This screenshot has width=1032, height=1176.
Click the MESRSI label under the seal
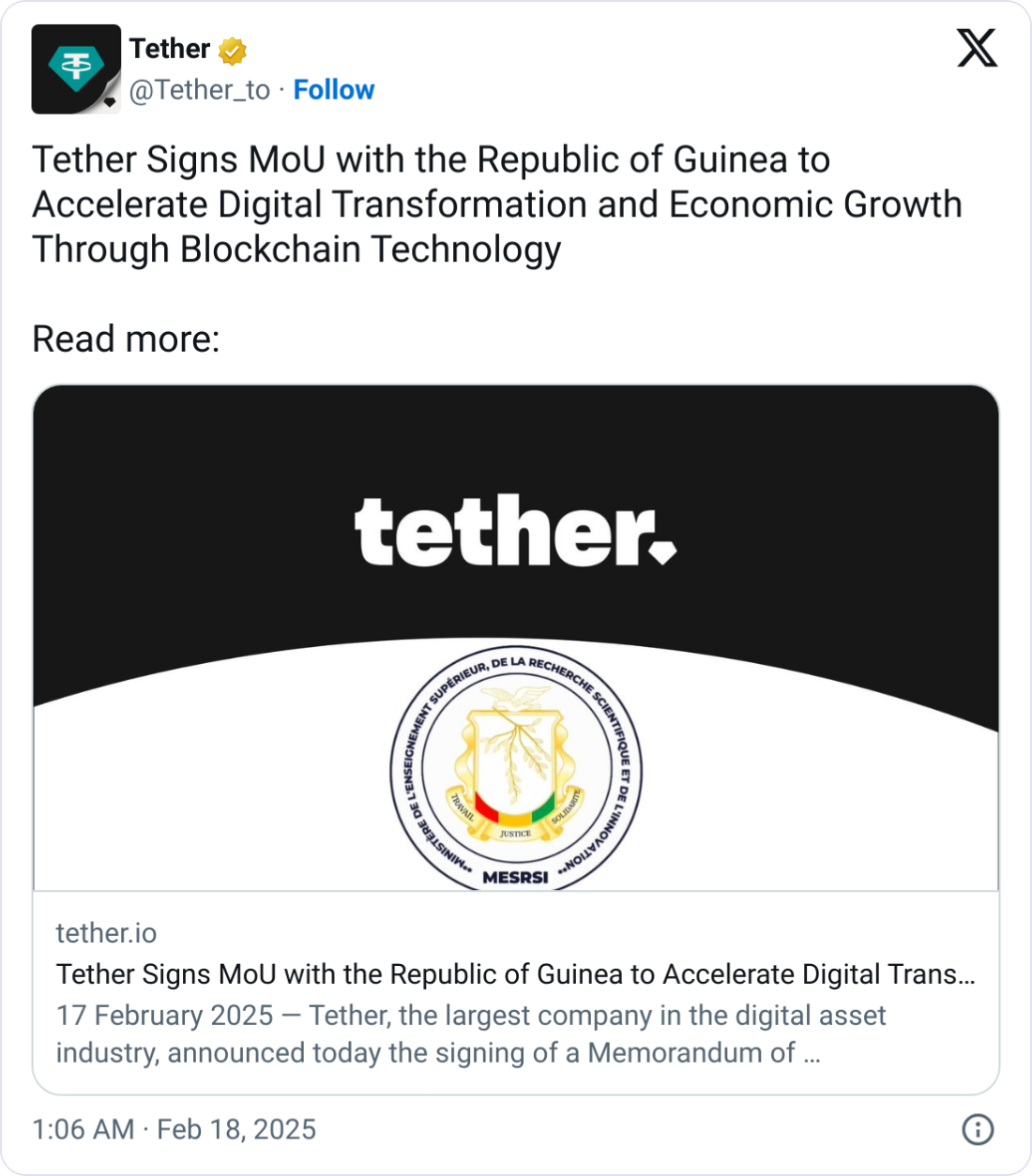[515, 878]
